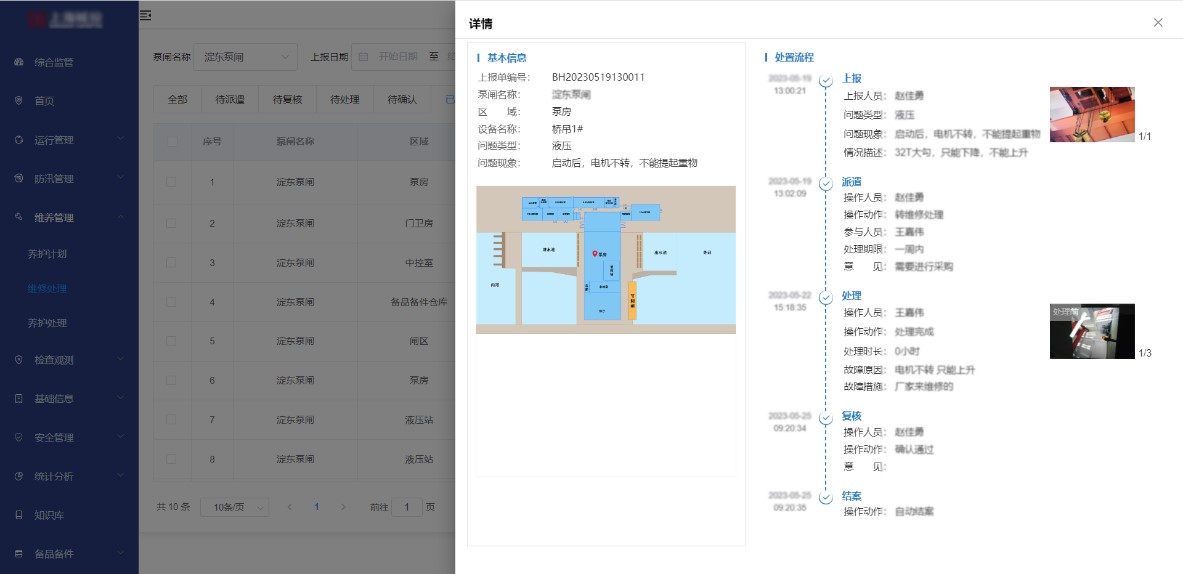
Task: Toggle the sidebar collapse hamburger icon
Action: point(146,15)
